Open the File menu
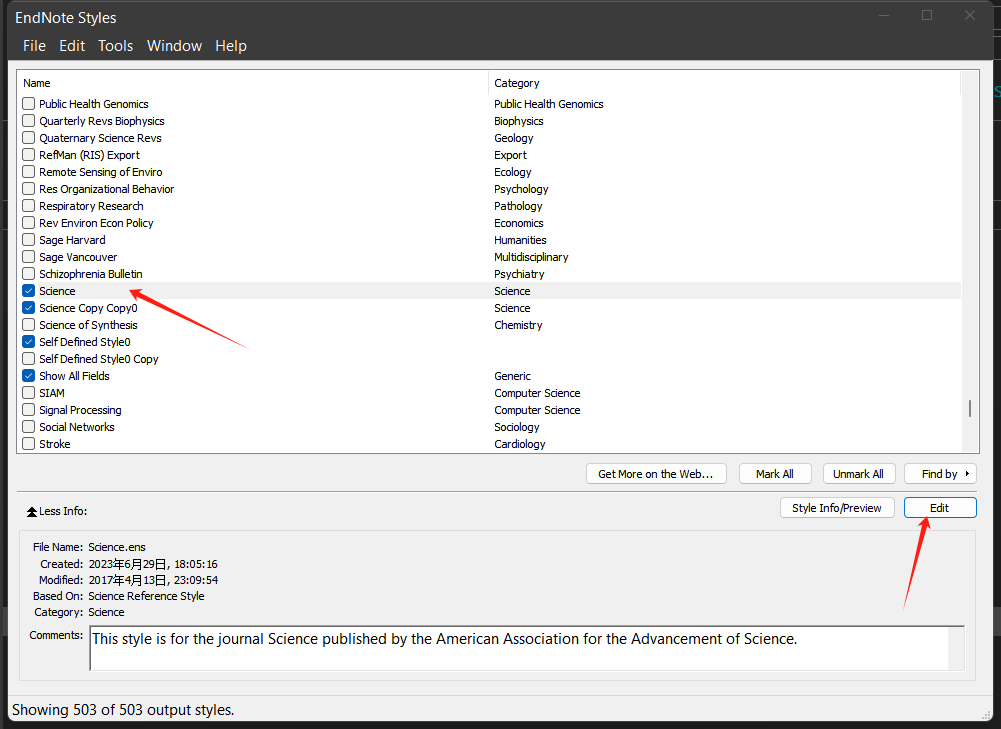Image resolution: width=1001 pixels, height=729 pixels. tap(34, 46)
